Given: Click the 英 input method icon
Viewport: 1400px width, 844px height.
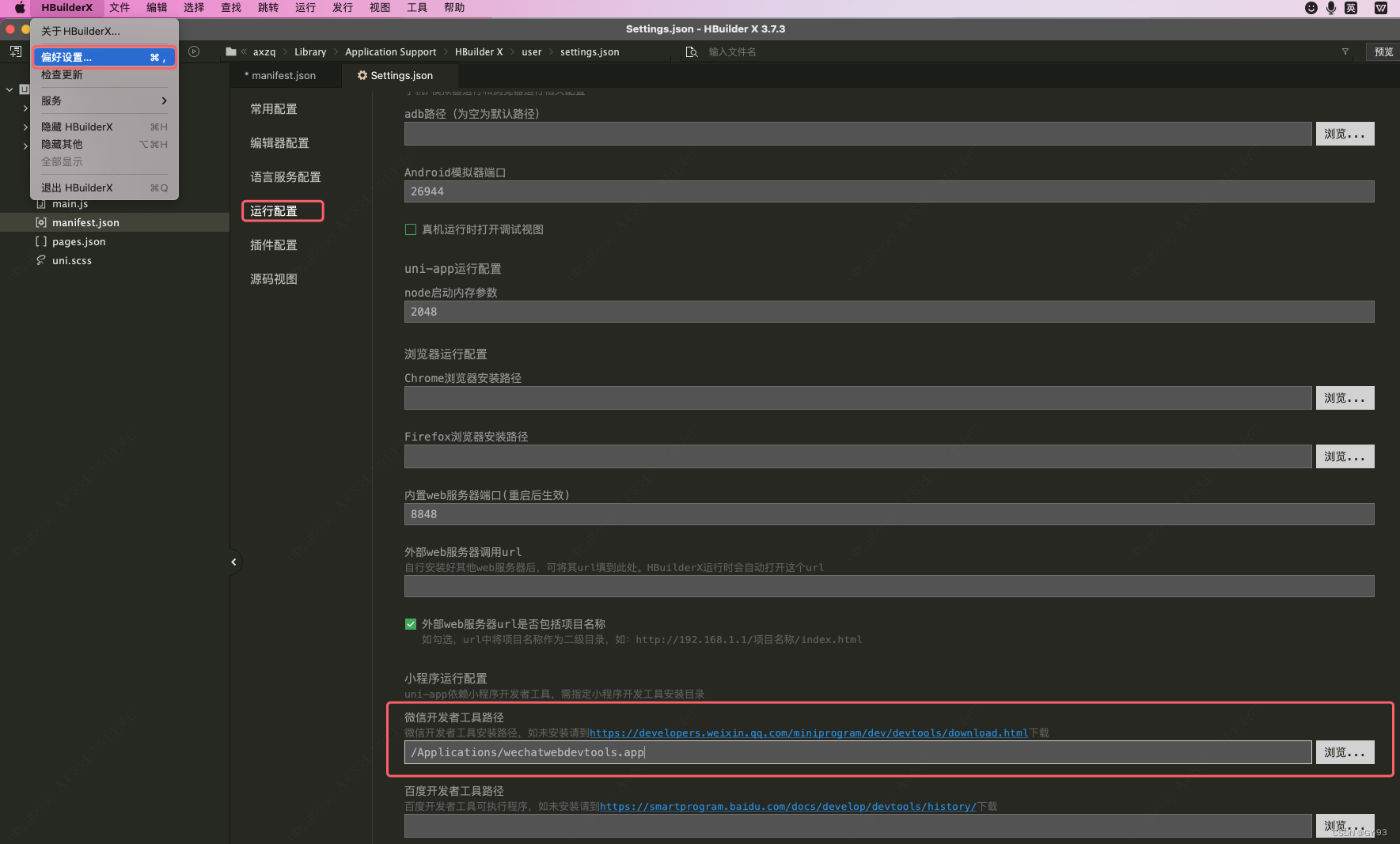Looking at the screenshot, I should (1351, 8).
